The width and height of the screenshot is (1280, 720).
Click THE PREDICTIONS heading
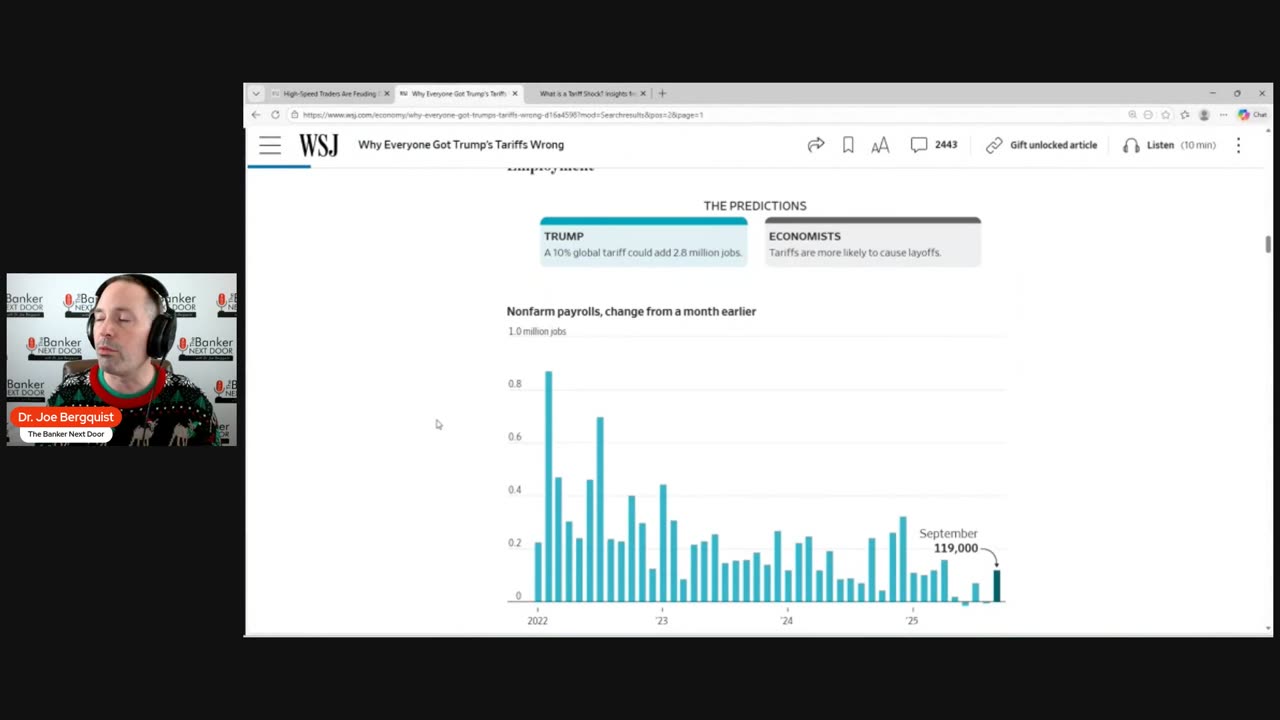click(x=755, y=206)
